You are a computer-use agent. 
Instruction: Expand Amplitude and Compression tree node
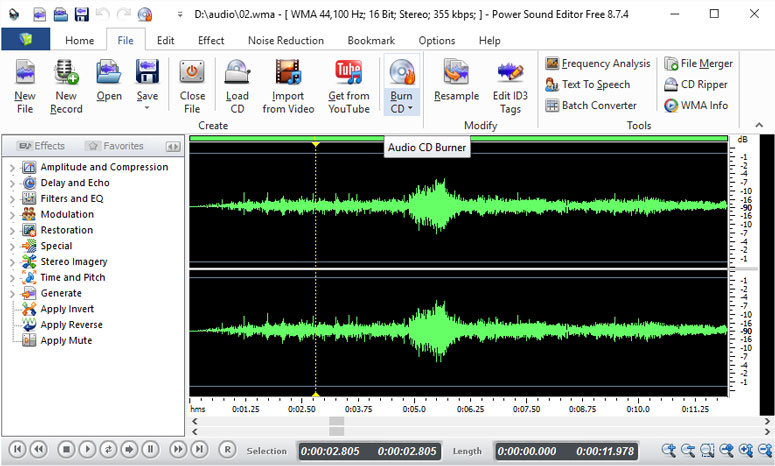(12, 167)
